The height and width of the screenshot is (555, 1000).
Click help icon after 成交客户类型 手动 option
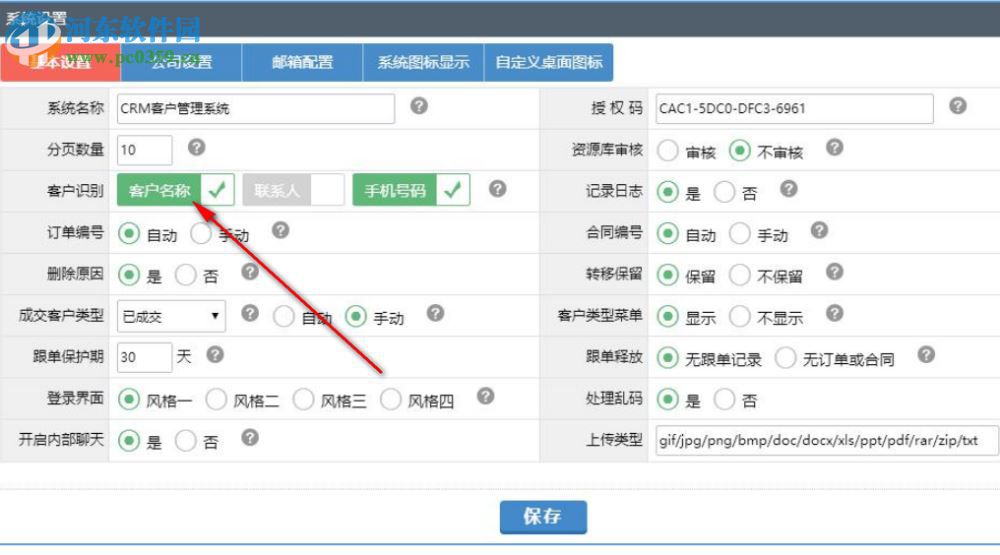click(x=436, y=313)
